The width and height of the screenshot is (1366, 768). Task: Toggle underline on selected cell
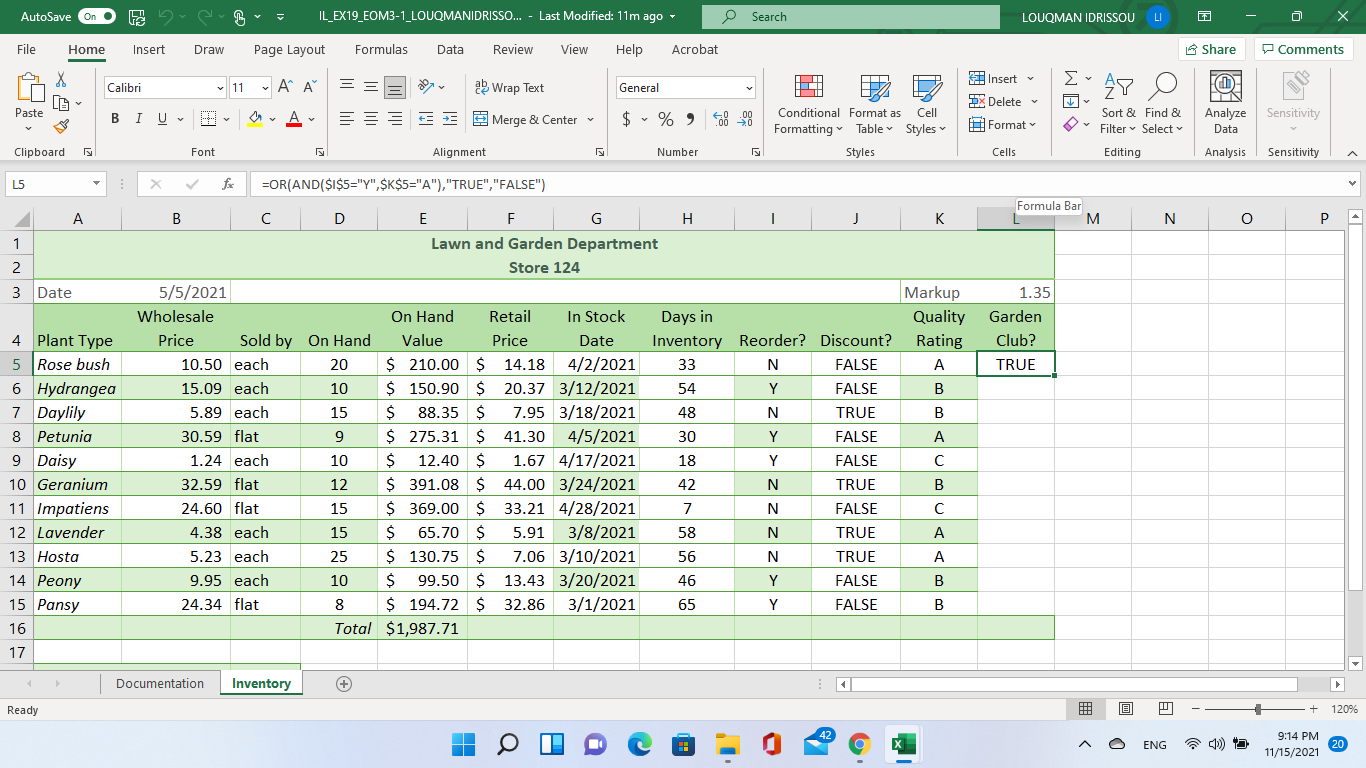(x=160, y=118)
